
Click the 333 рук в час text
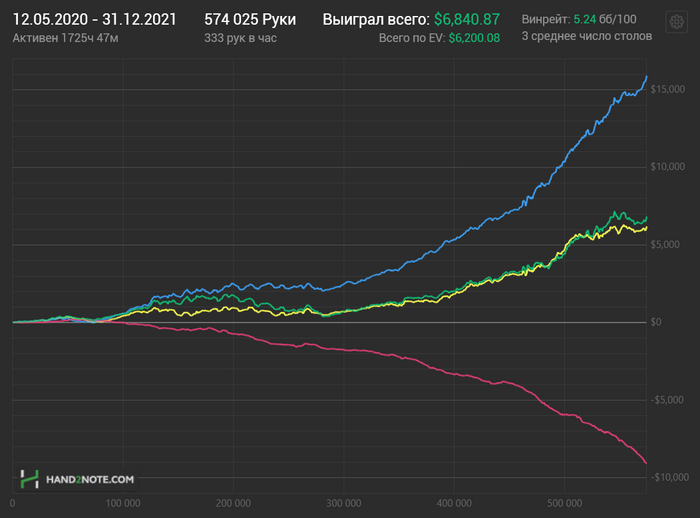(x=241, y=38)
